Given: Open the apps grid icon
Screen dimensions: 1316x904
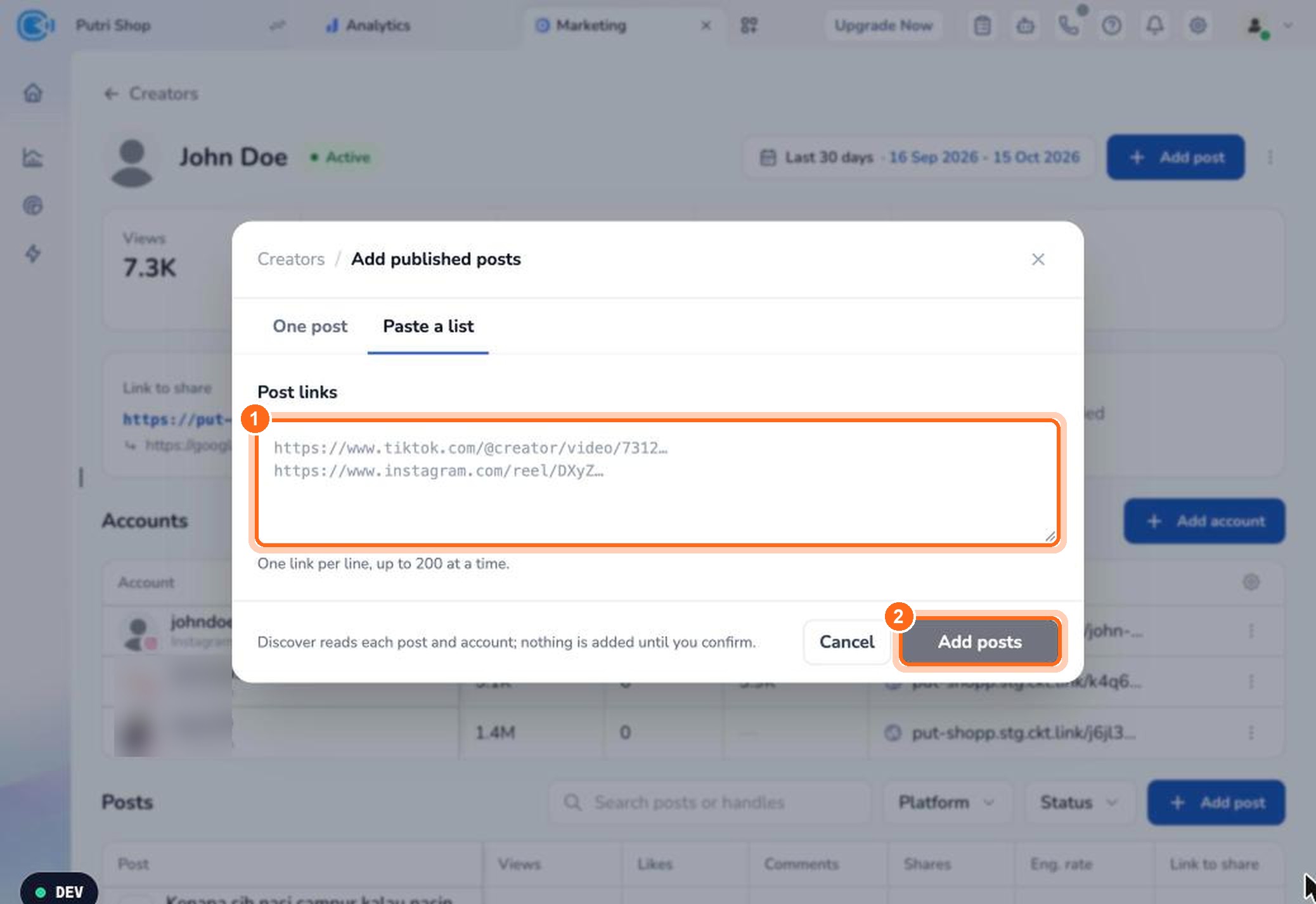Looking at the screenshot, I should click(749, 25).
